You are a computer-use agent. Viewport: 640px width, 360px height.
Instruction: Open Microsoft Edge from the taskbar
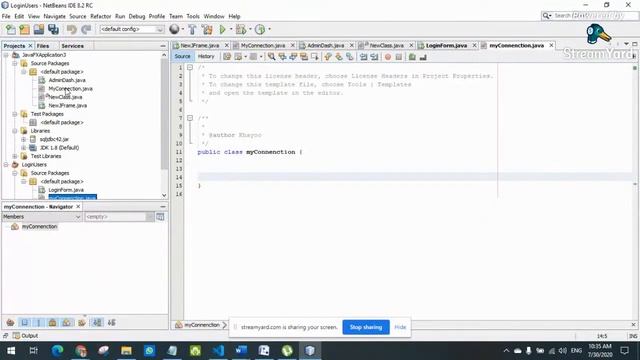(x=57, y=351)
